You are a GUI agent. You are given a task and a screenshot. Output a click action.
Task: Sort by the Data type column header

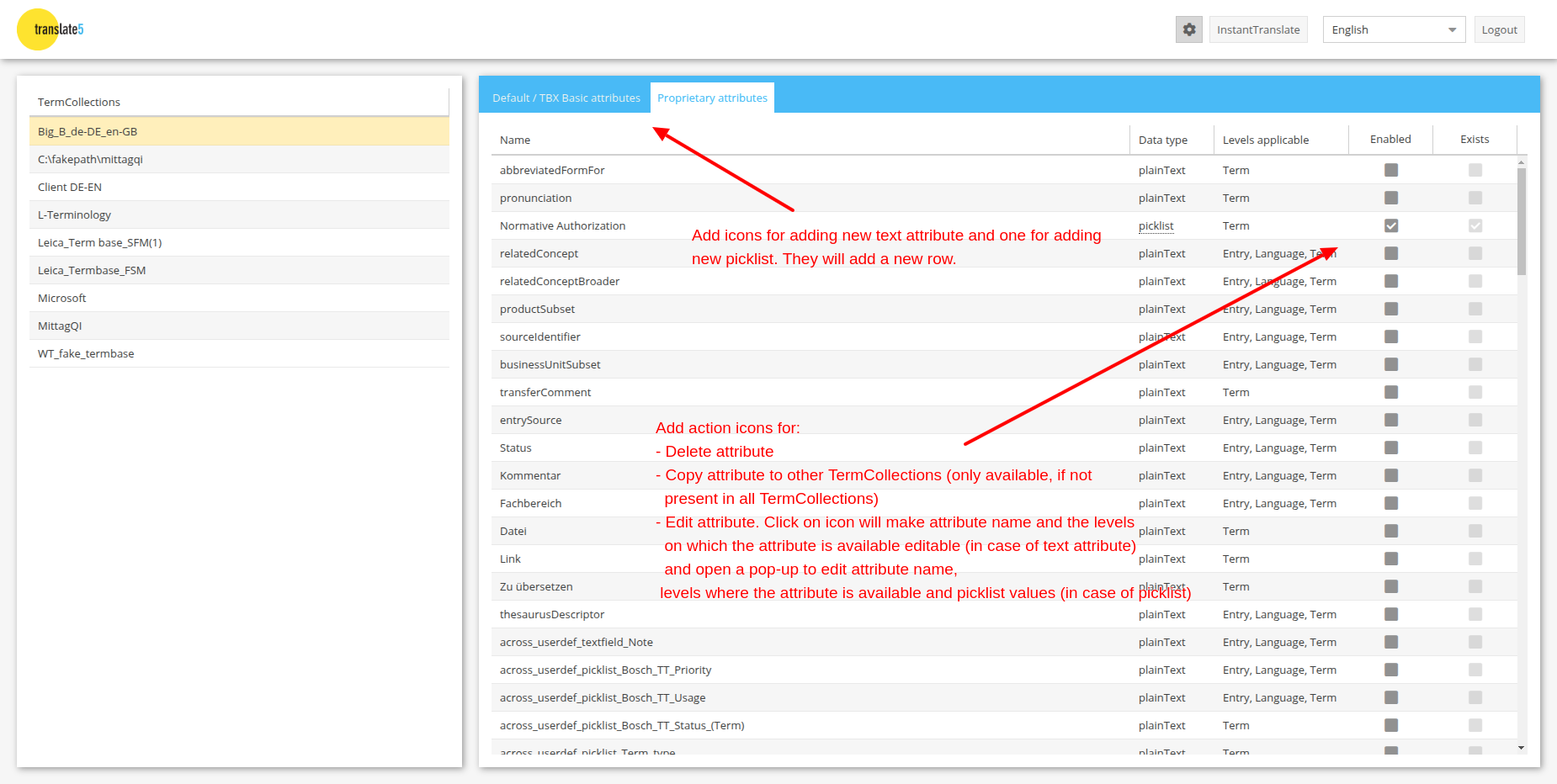click(x=1162, y=140)
